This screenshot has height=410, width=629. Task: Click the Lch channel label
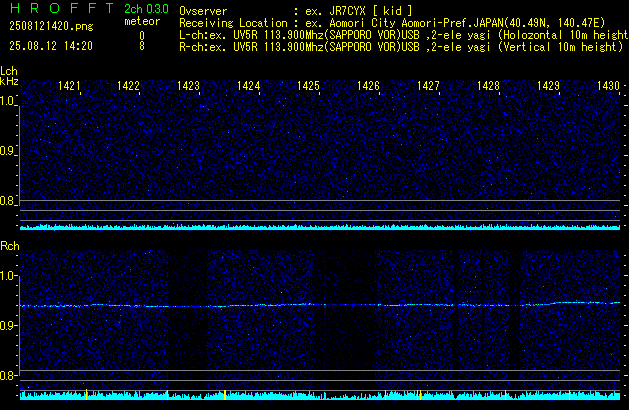(x=9, y=71)
